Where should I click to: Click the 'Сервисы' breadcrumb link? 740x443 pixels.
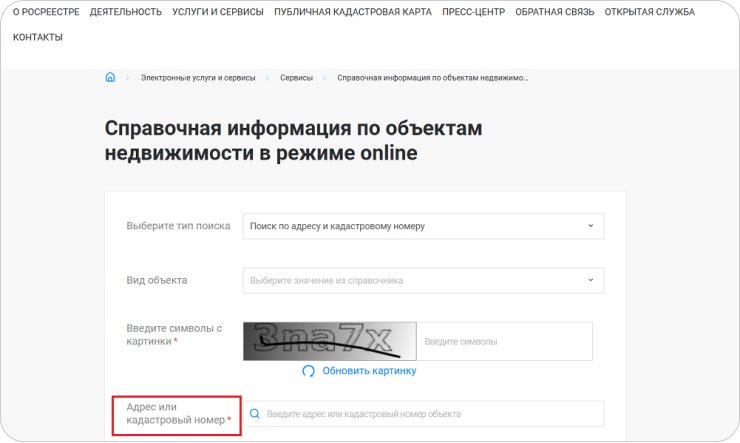tap(296, 77)
